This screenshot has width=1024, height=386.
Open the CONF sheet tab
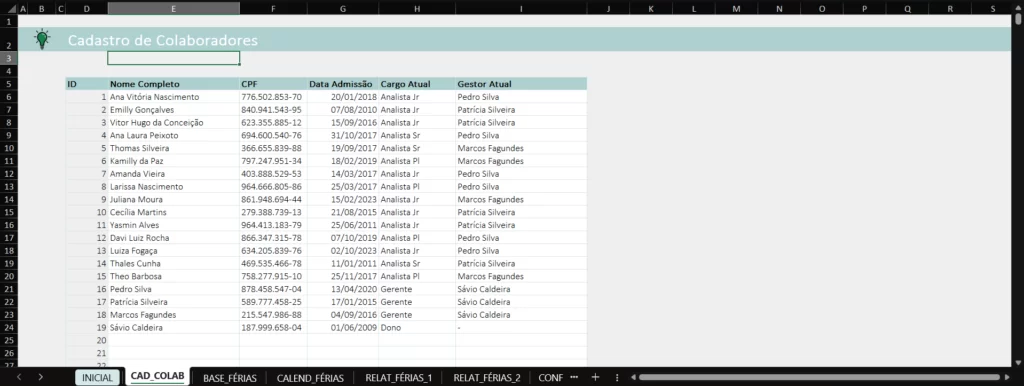click(551, 378)
